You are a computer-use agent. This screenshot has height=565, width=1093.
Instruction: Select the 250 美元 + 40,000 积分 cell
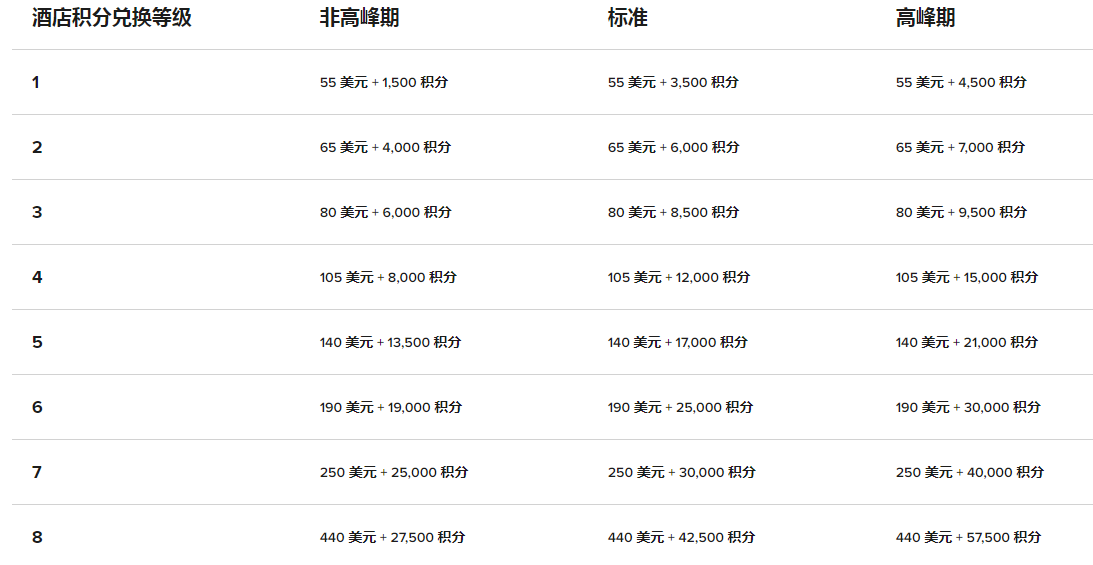pos(969,472)
